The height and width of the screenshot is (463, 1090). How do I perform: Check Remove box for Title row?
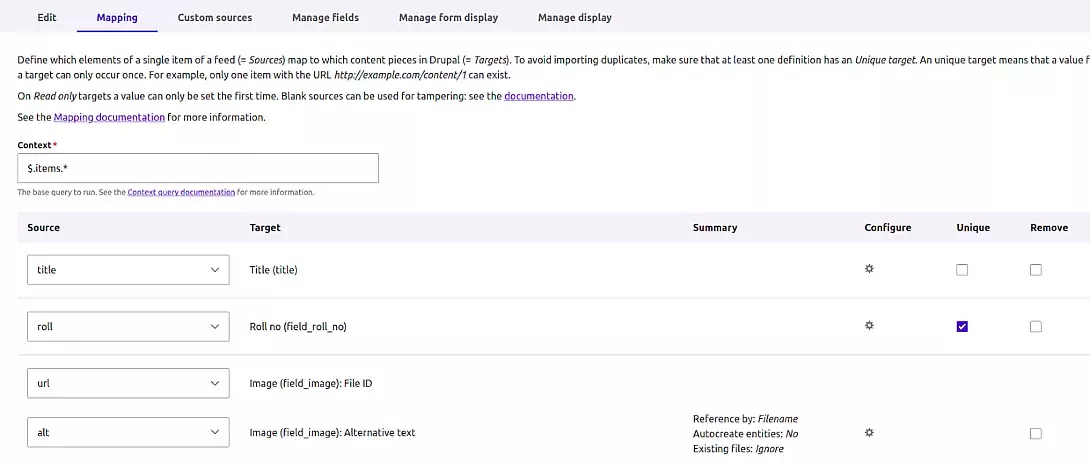tap(1035, 270)
